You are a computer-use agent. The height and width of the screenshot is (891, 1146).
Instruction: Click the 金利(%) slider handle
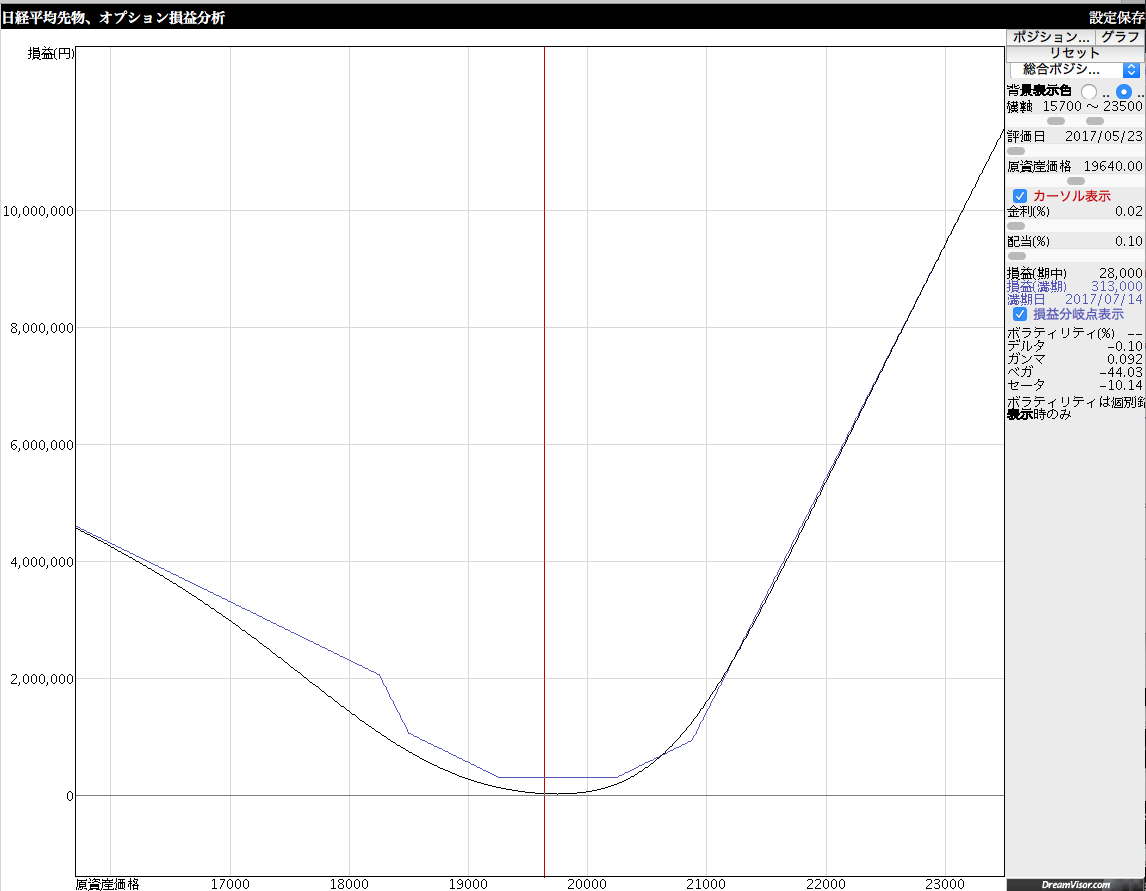1016,226
